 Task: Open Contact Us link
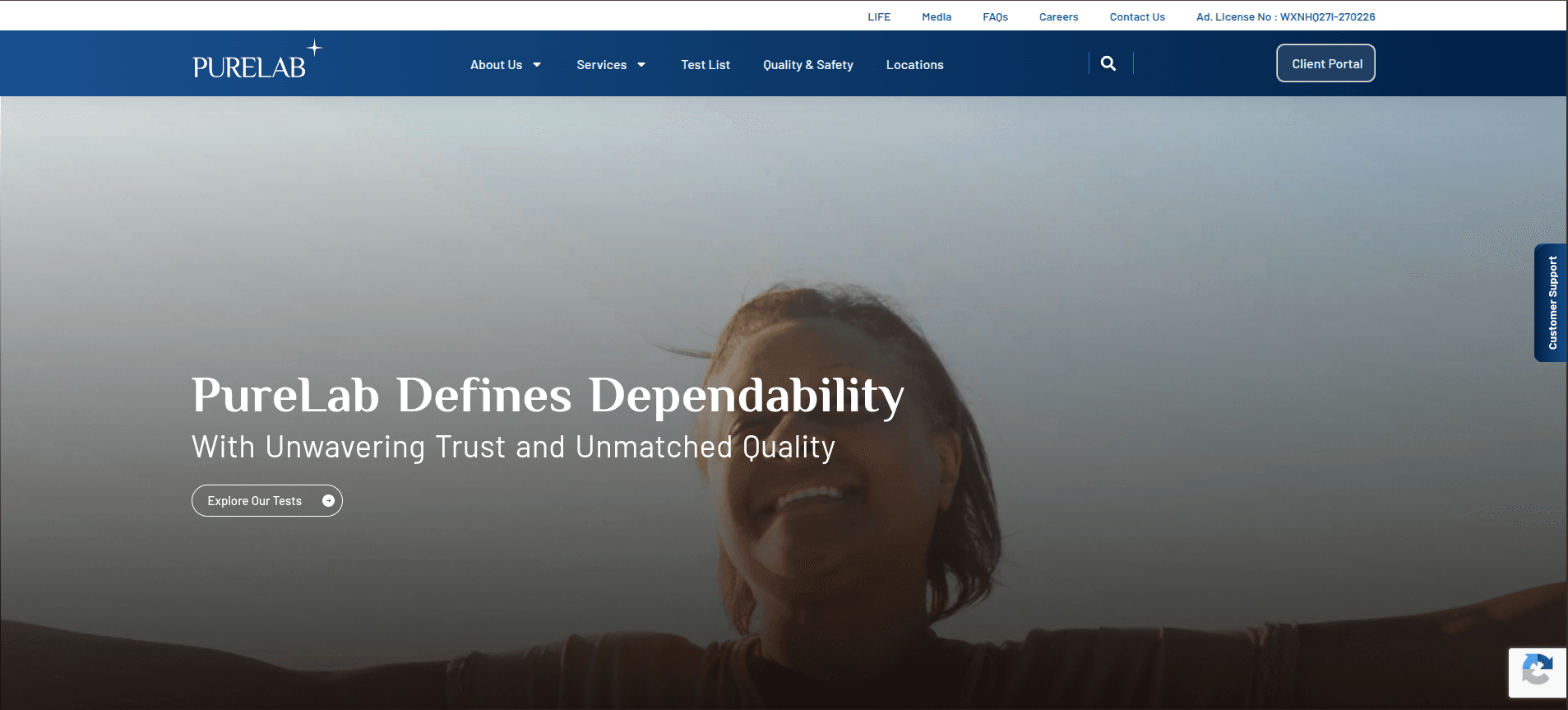pyautogui.click(x=1137, y=16)
